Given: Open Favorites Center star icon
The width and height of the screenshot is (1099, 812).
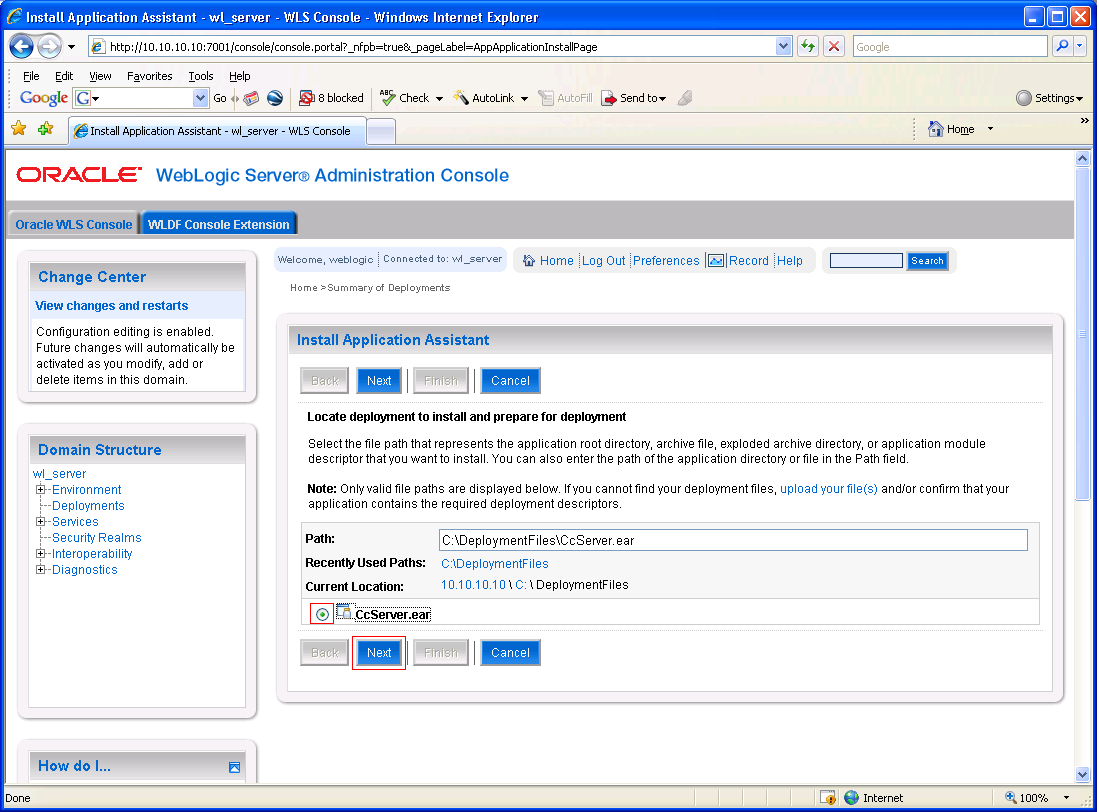Looking at the screenshot, I should pyautogui.click(x=19, y=129).
